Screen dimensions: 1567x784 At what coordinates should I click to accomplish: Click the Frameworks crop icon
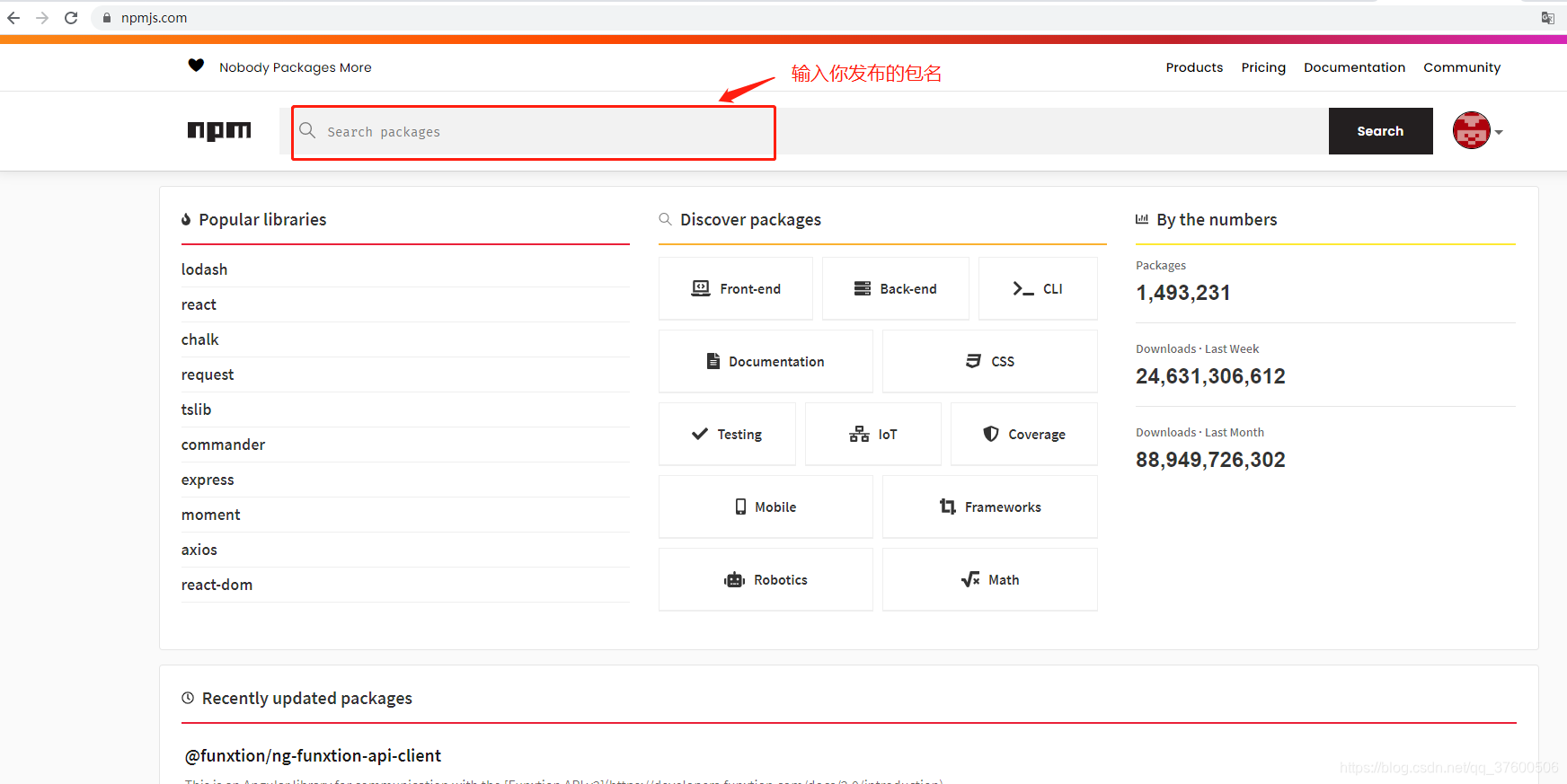click(x=948, y=507)
